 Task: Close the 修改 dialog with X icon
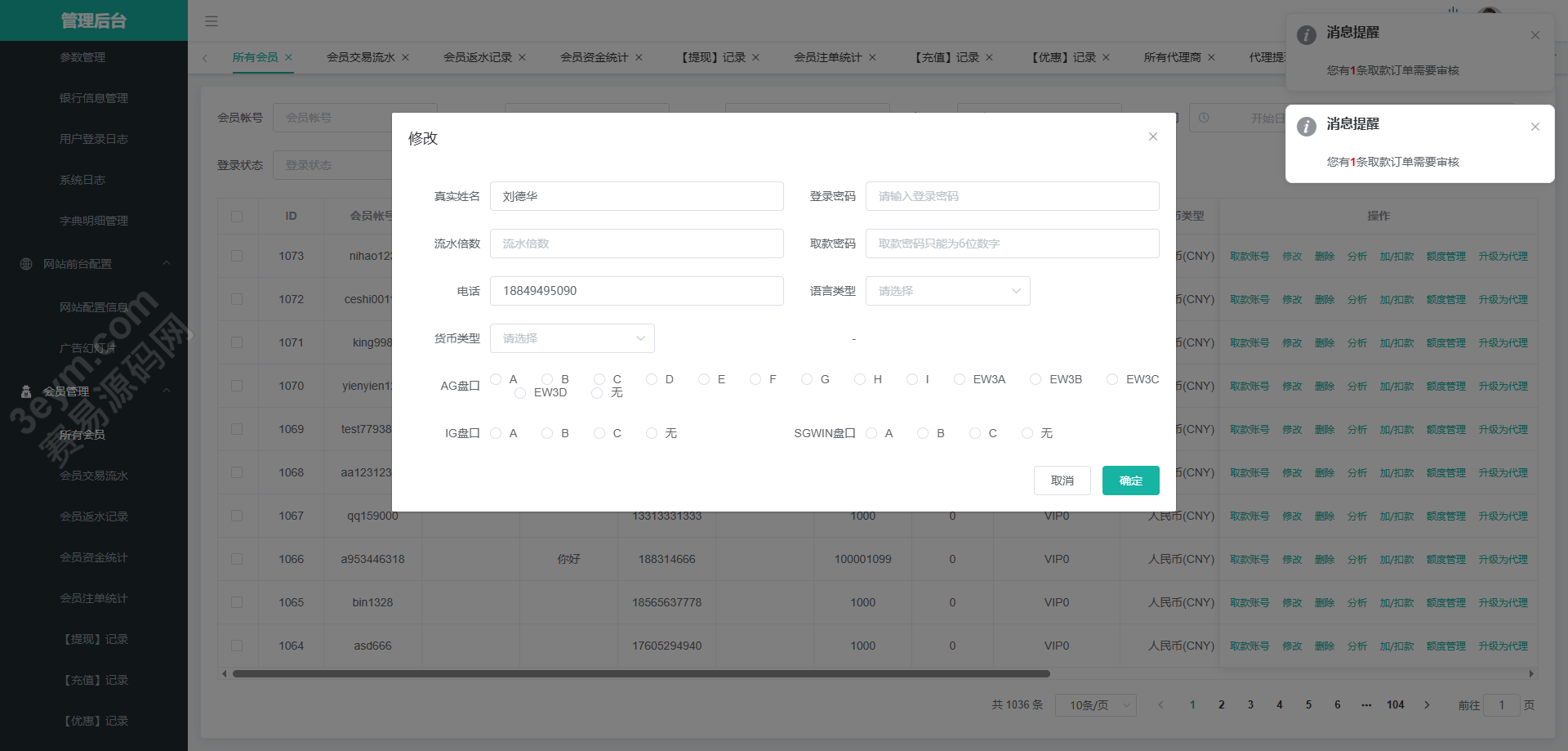tap(1152, 136)
